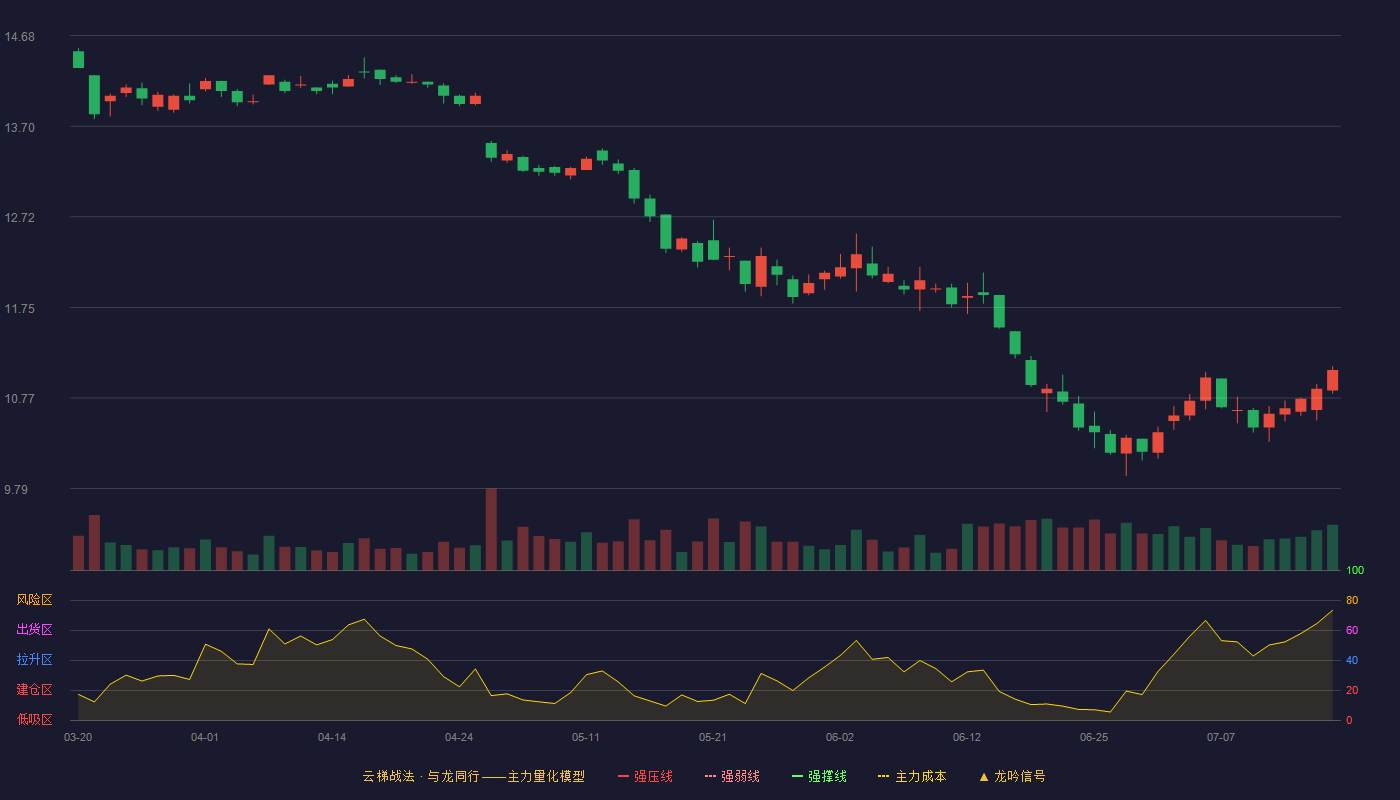1400x800 pixels.
Task: Click the 建仓区 zone label
Action: tap(34, 690)
